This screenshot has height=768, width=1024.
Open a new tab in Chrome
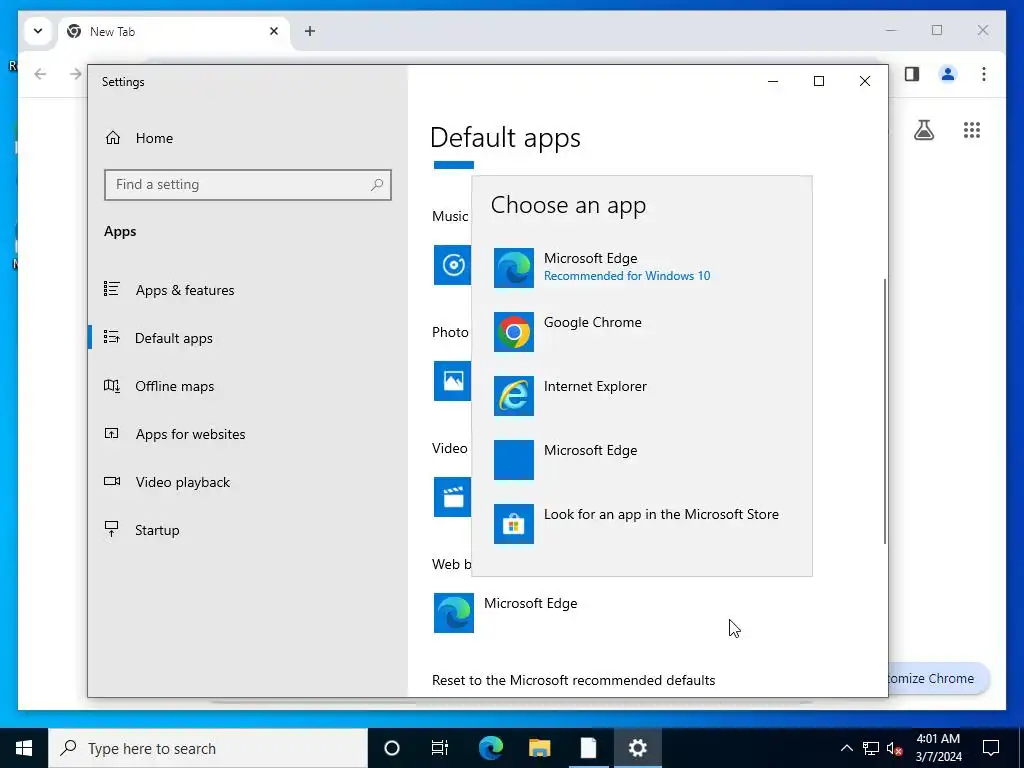click(310, 31)
